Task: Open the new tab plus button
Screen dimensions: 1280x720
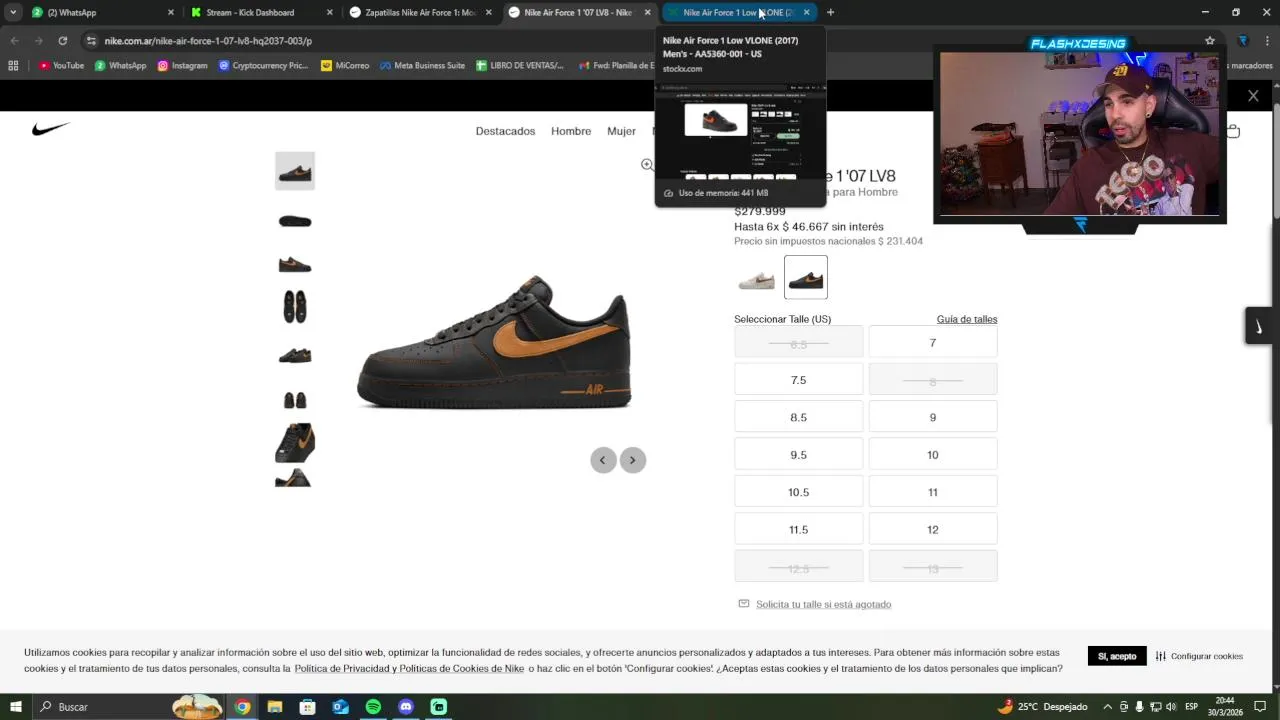Action: click(830, 12)
